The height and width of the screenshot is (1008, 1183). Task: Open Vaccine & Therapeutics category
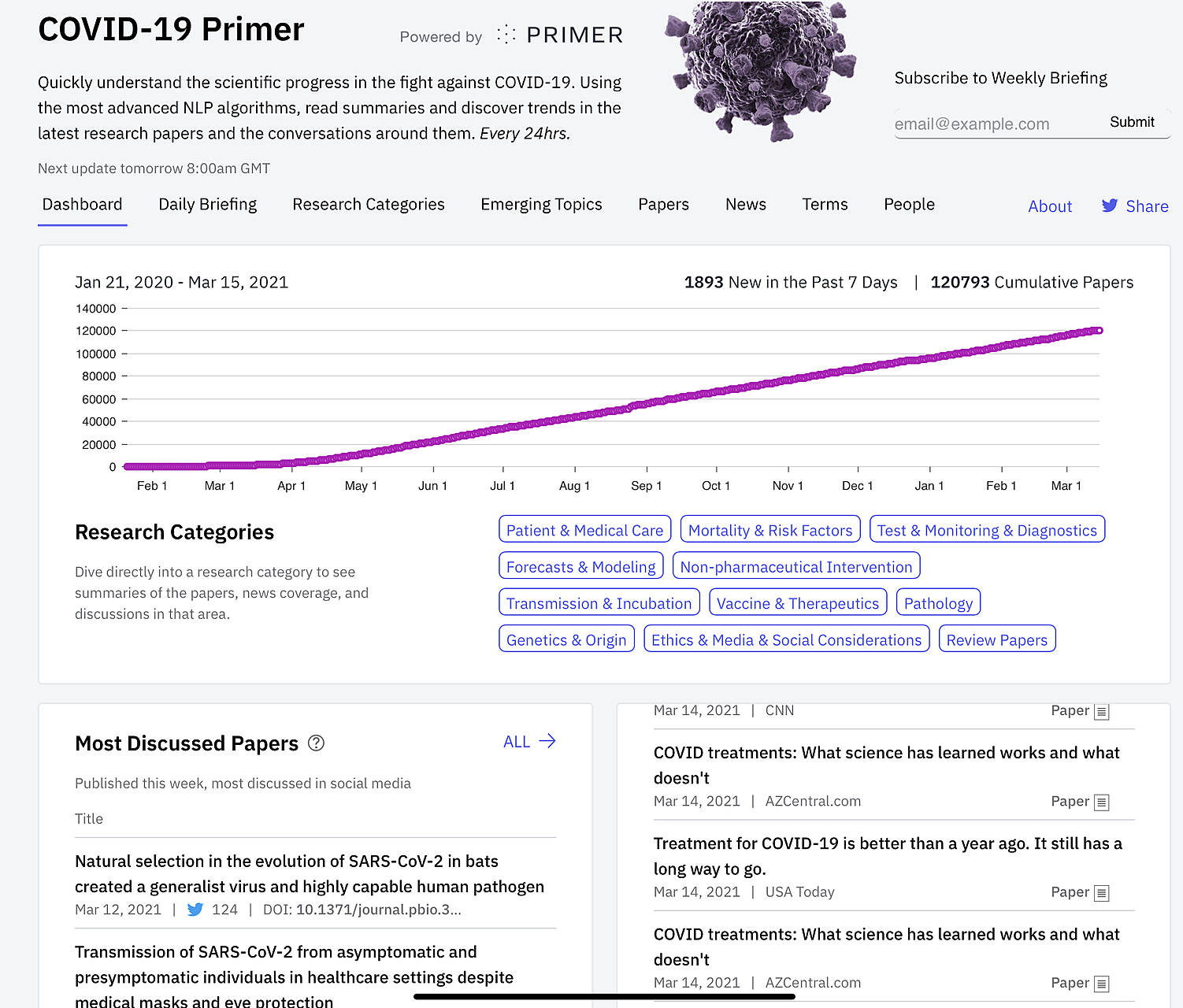tap(798, 603)
